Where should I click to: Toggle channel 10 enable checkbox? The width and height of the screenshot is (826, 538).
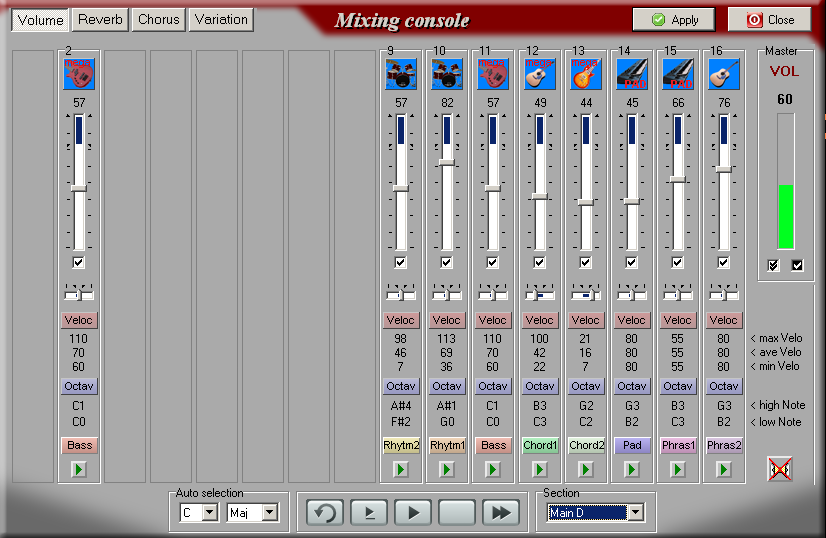[x=446, y=262]
